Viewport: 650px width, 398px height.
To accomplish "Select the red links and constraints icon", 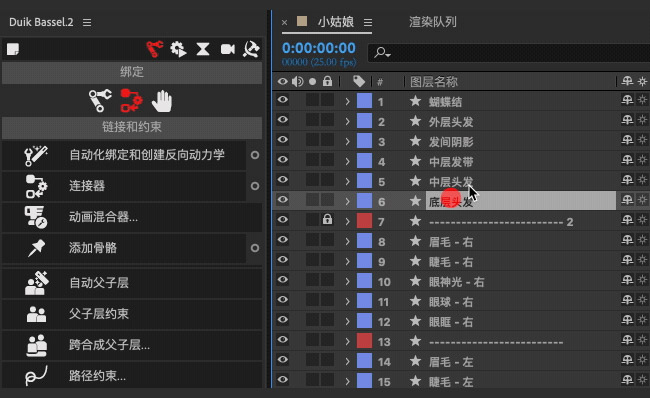I will pyautogui.click(x=131, y=100).
